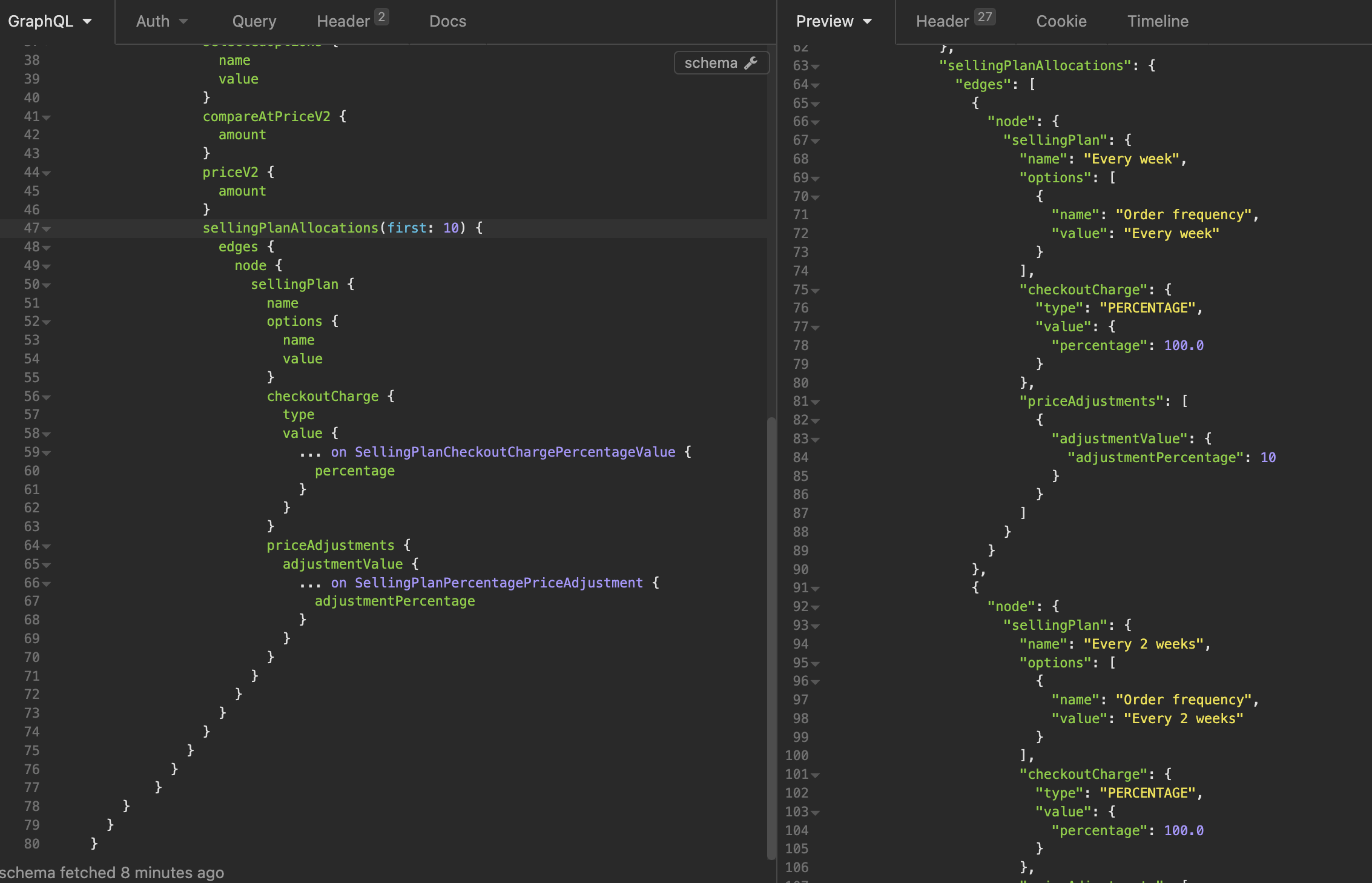Open the Preview mode dropdown
This screenshot has width=1372, height=883.
[x=834, y=21]
